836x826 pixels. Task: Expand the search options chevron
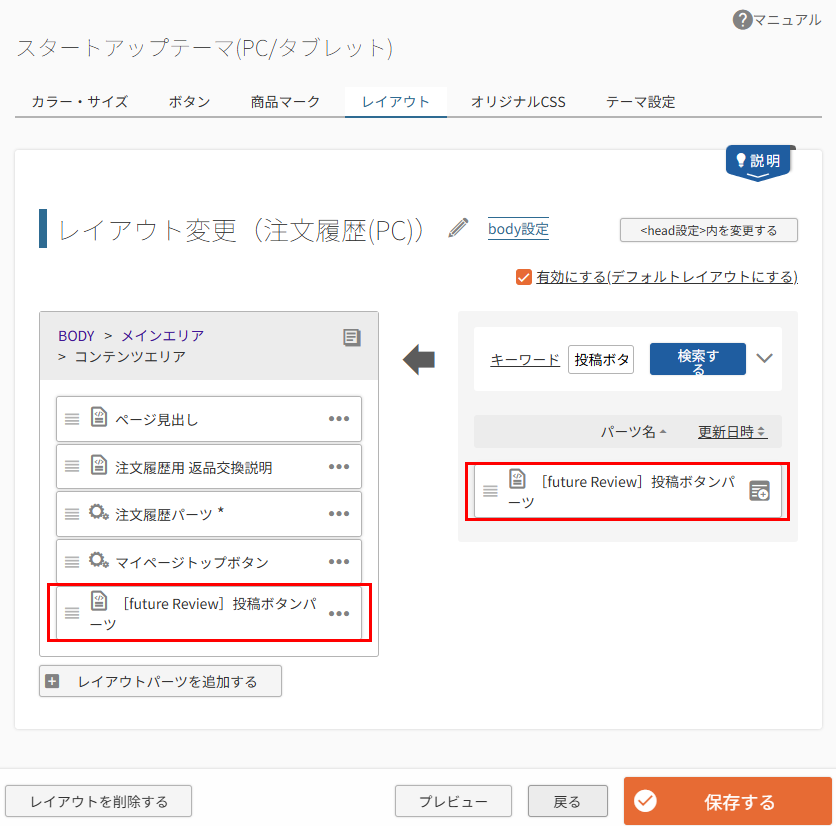click(x=763, y=358)
